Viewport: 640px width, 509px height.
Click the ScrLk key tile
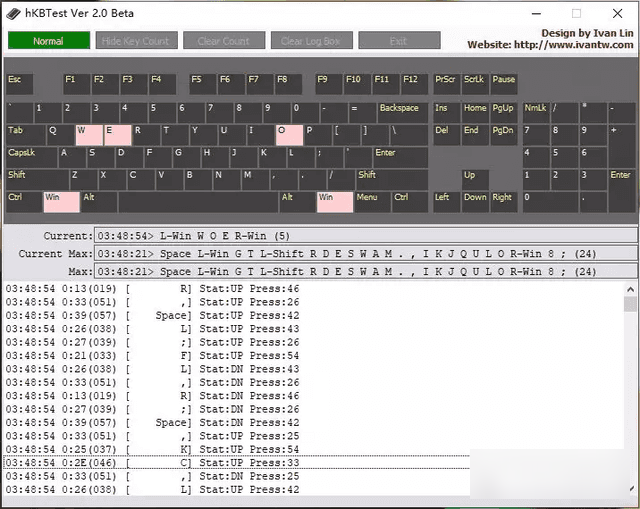tap(475, 84)
